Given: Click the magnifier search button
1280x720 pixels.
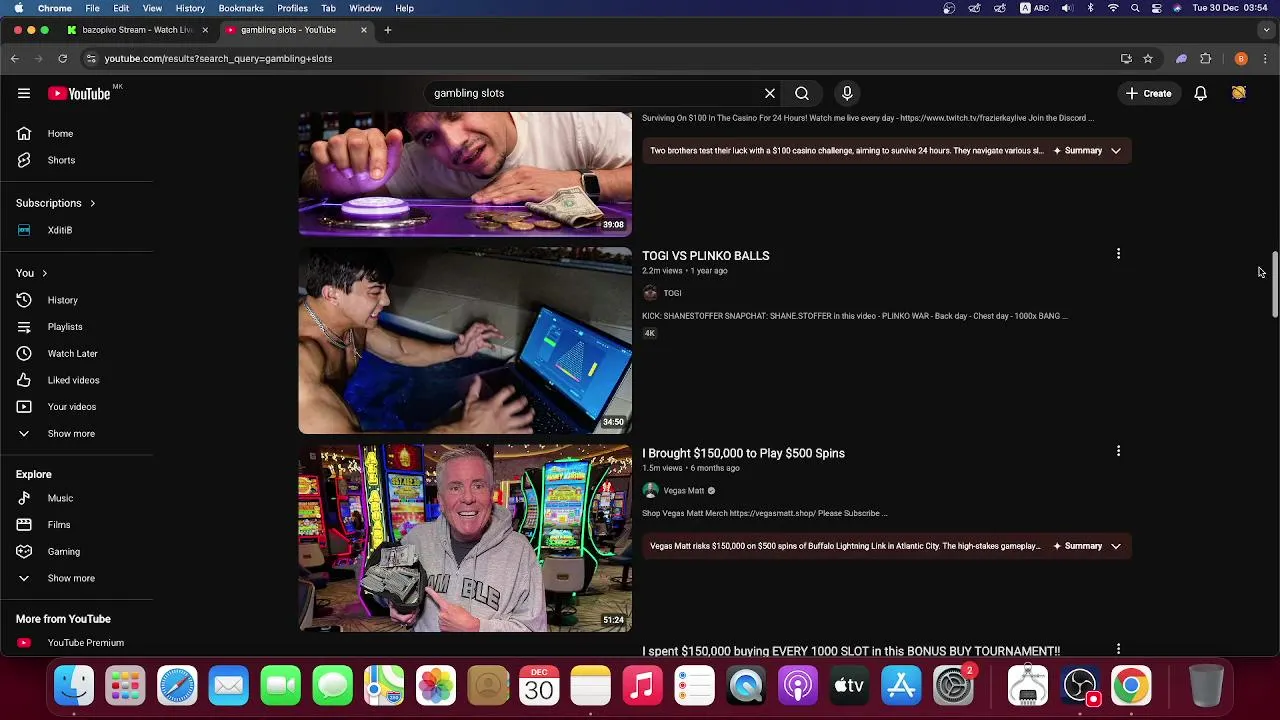Looking at the screenshot, I should tap(802, 93).
